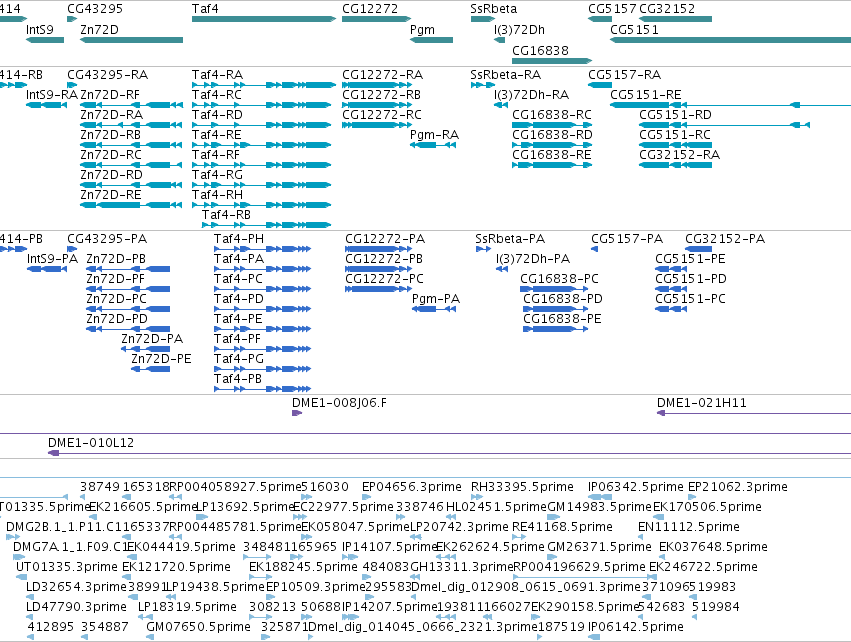Select EST label EK246722.5prime

(703, 567)
